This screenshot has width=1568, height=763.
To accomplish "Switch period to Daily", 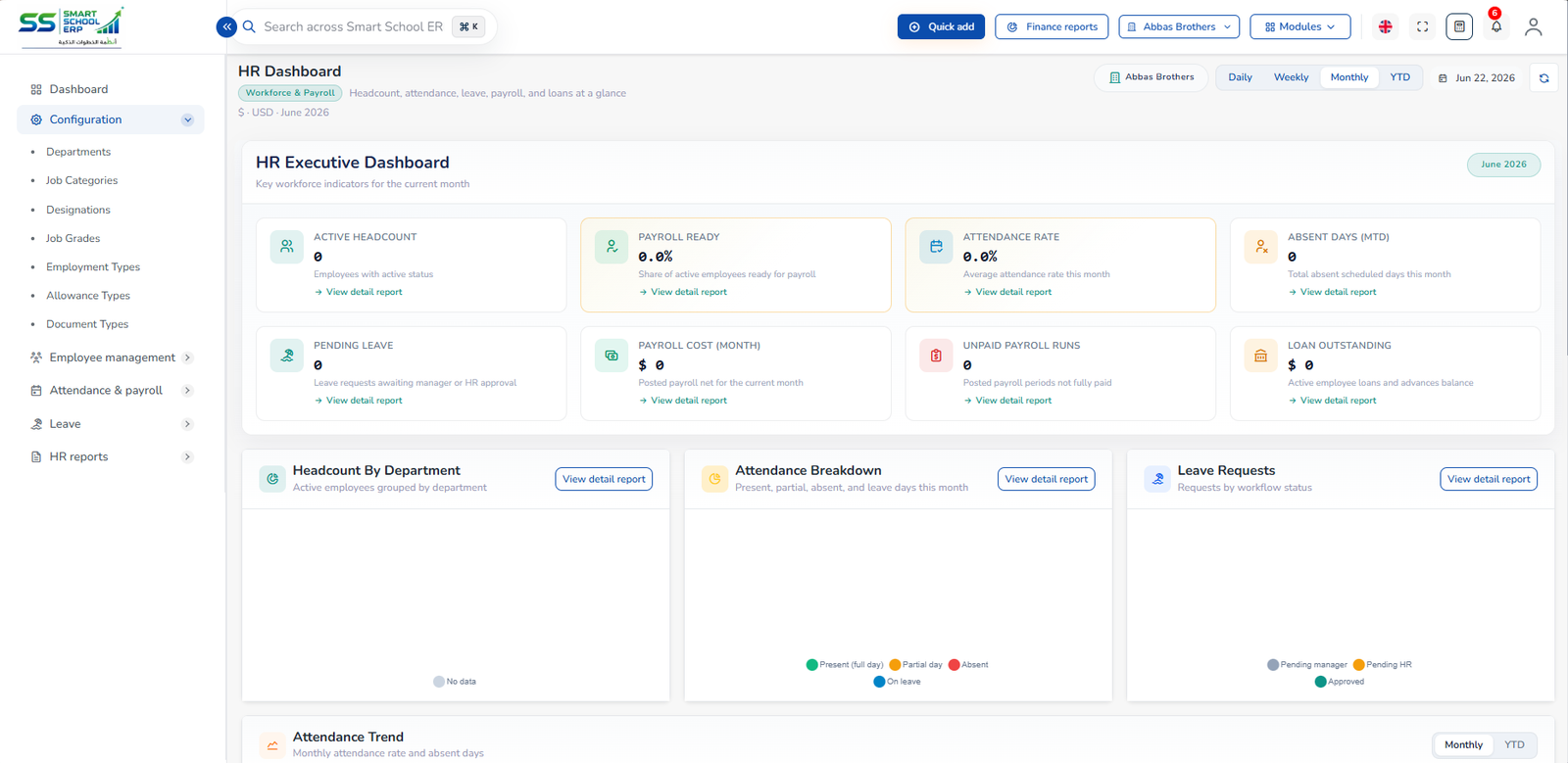I will click(x=1240, y=77).
